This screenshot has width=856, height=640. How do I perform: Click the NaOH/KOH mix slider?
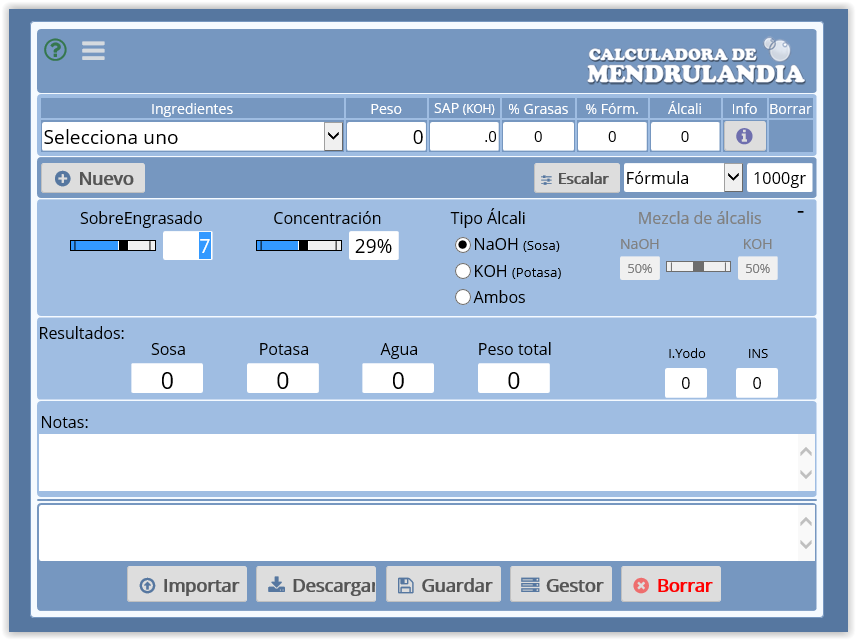(x=698, y=266)
